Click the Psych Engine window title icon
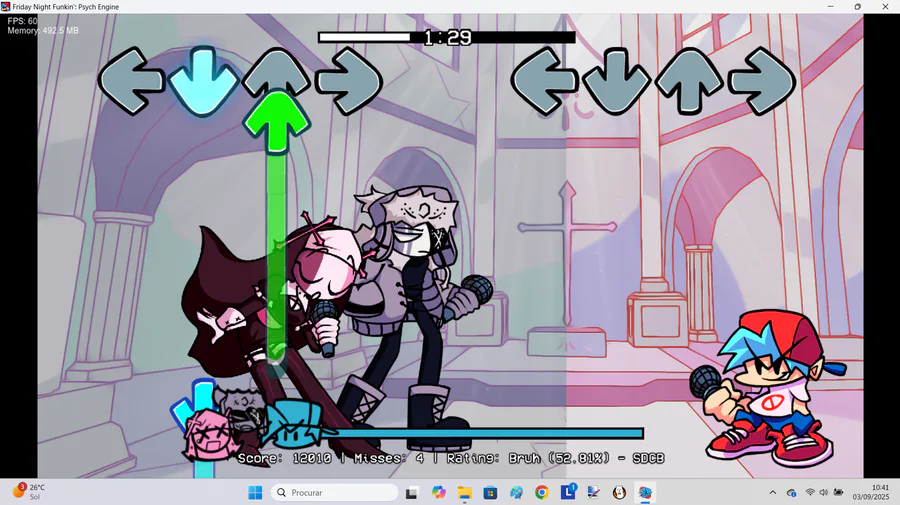The width and height of the screenshot is (900, 505). [6, 7]
